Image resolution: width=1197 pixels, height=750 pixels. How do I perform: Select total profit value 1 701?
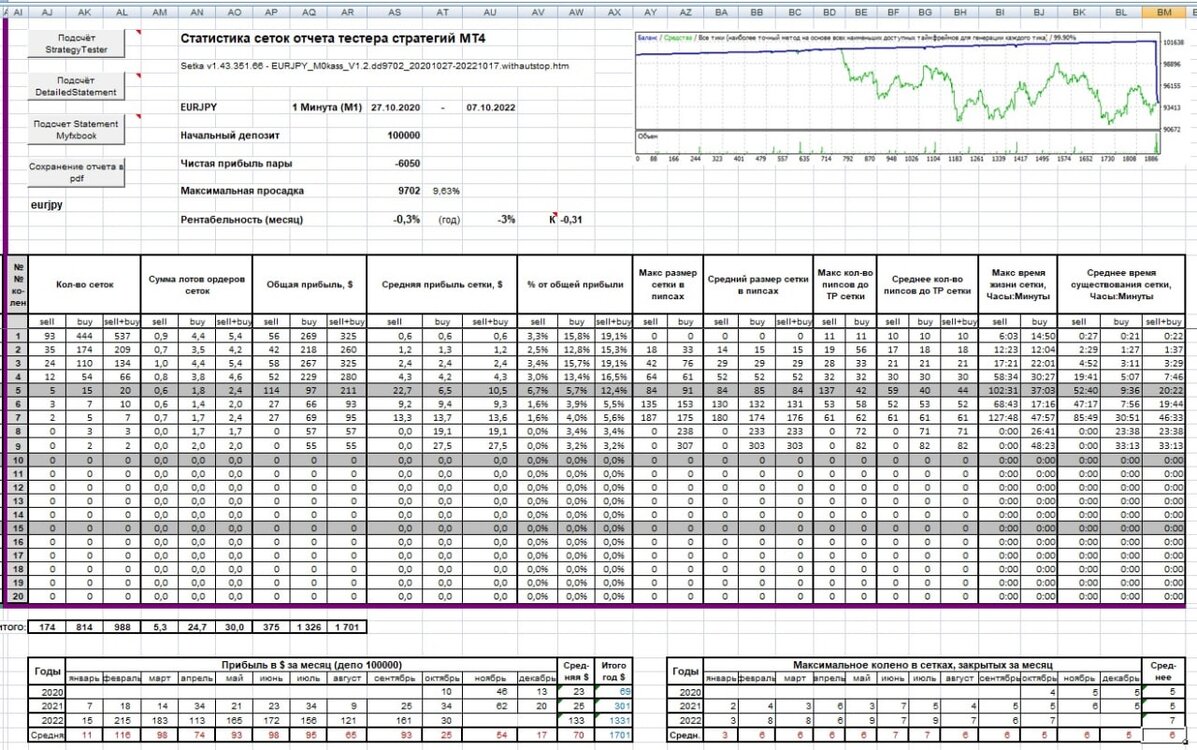(x=347, y=627)
